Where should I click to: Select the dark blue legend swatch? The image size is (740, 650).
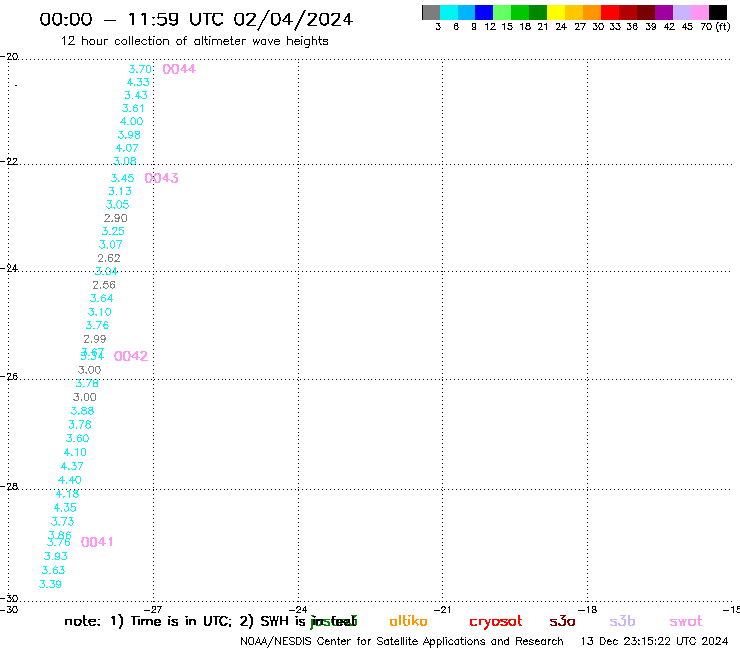tap(484, 12)
